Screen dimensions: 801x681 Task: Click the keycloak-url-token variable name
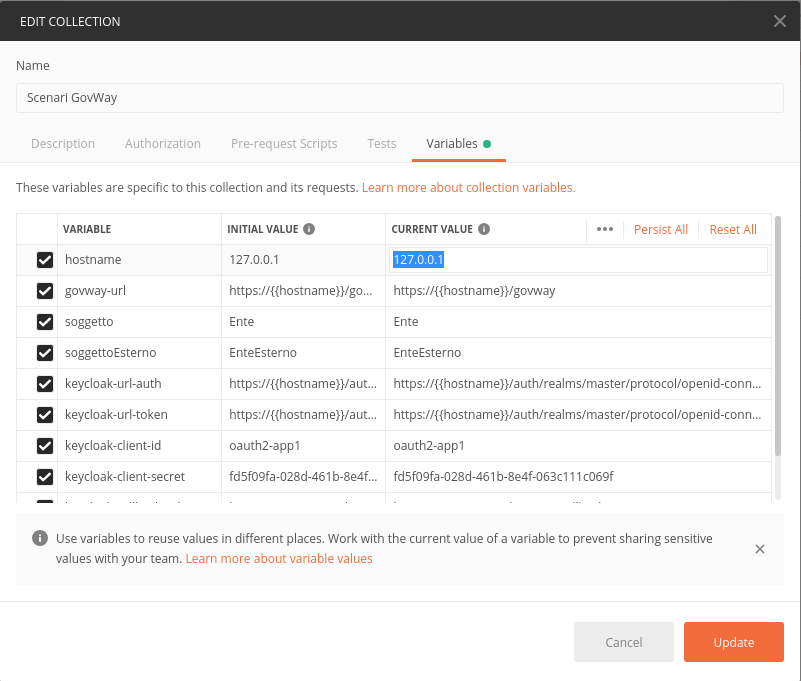[116, 415]
